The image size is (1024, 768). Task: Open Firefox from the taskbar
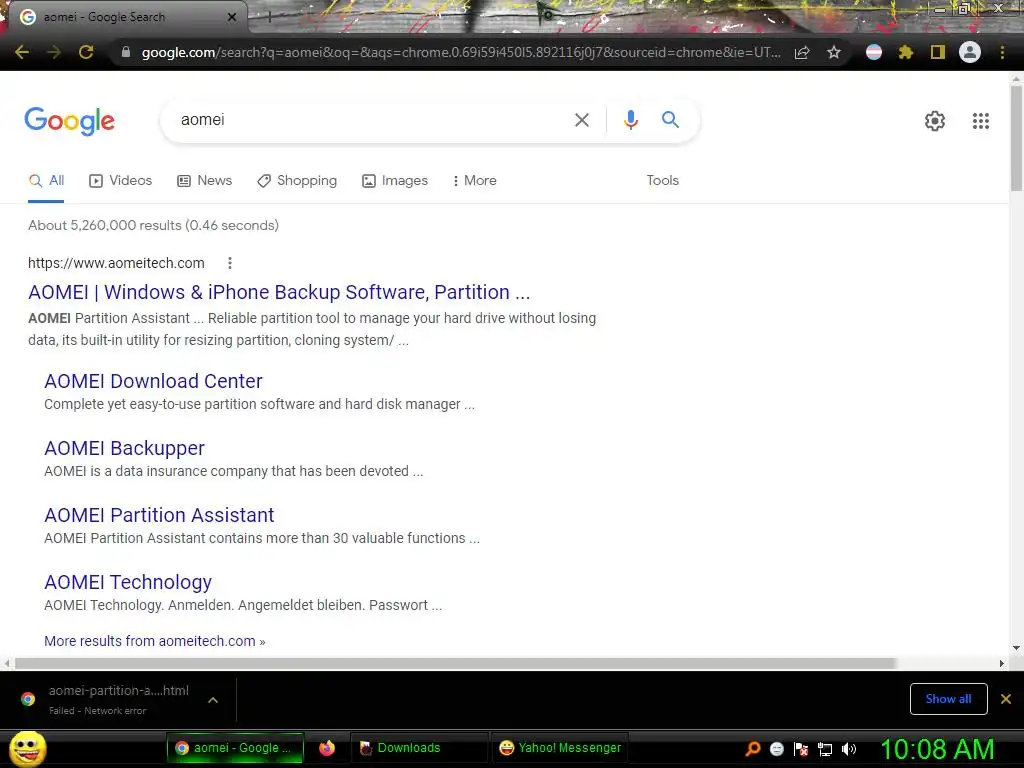(327, 748)
